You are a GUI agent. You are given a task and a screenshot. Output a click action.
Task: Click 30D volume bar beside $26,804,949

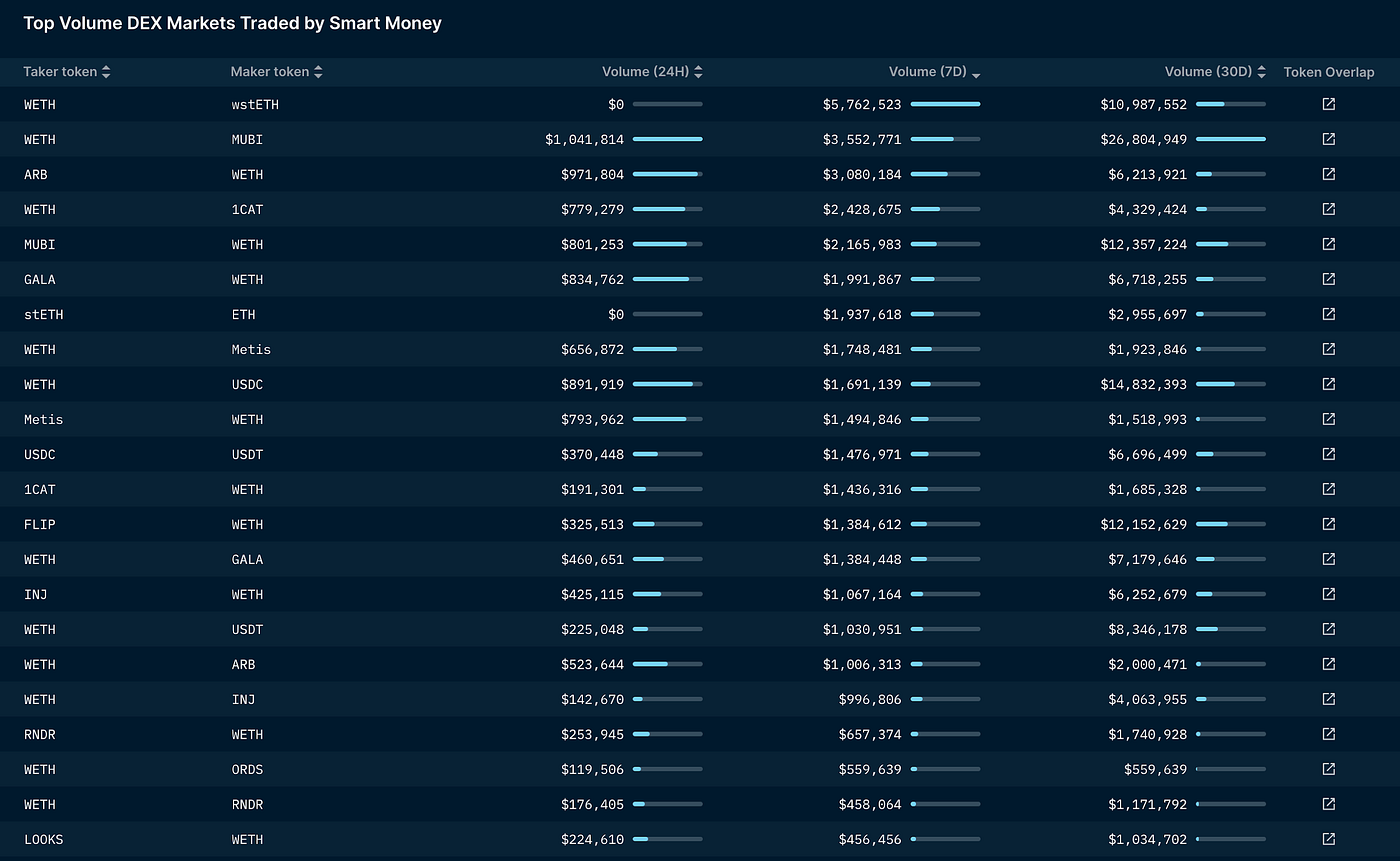[1231, 139]
